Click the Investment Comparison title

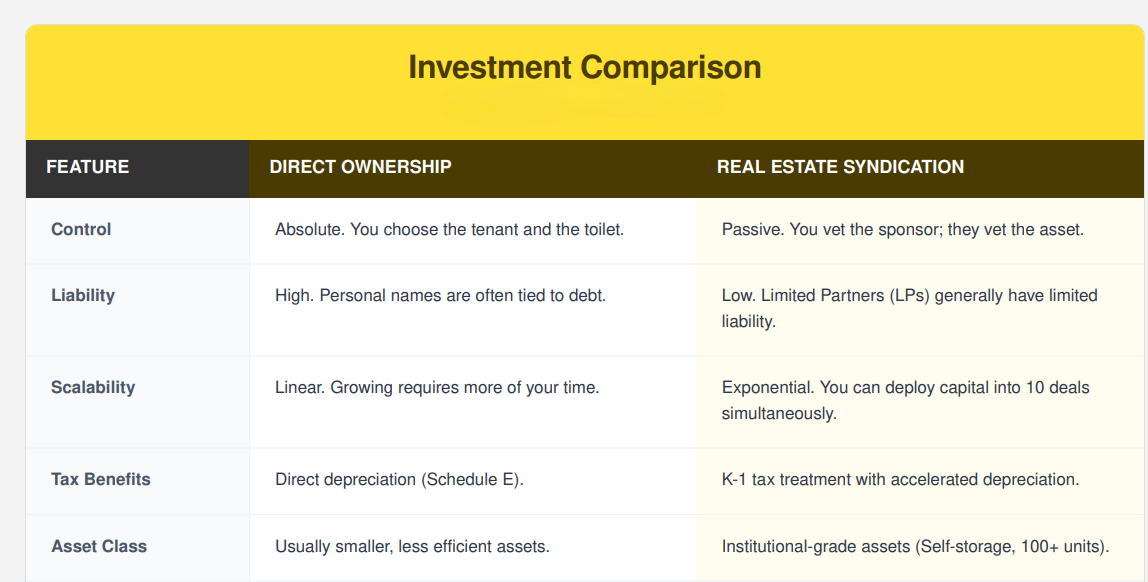584,67
